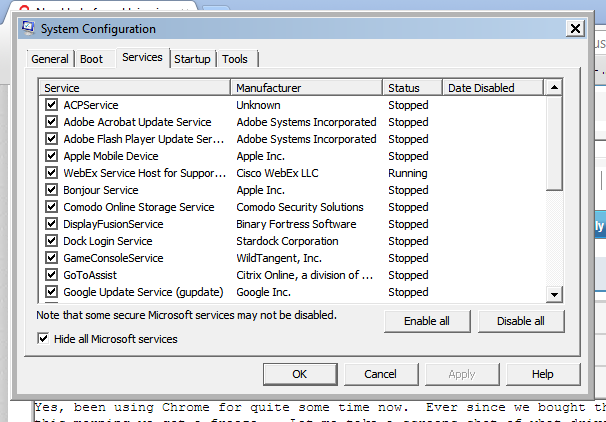Disable the Apple Mobile Device service checkbox
Viewport: 606px width, 422px height.
51,155
